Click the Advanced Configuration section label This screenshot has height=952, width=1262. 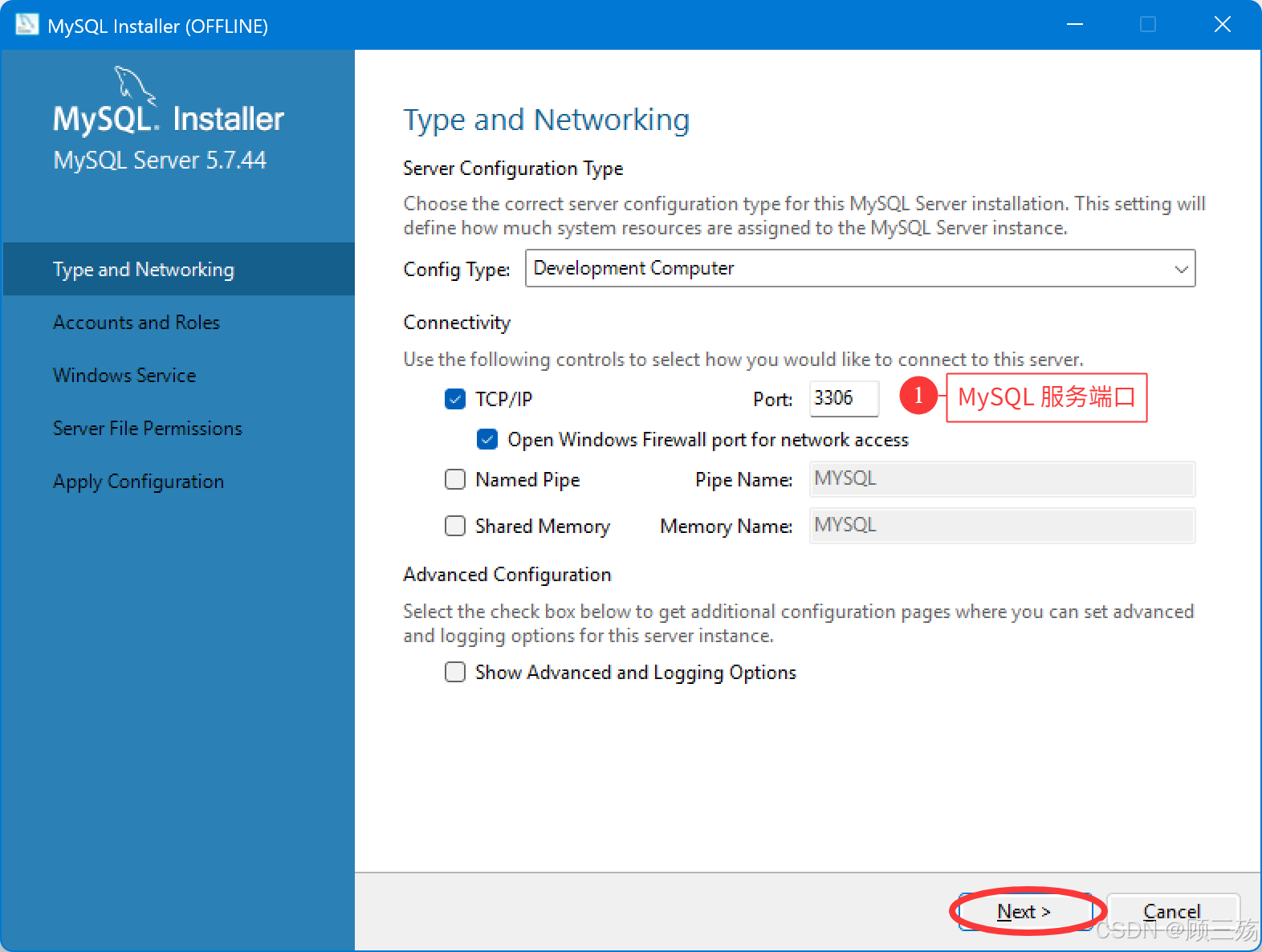(x=507, y=575)
